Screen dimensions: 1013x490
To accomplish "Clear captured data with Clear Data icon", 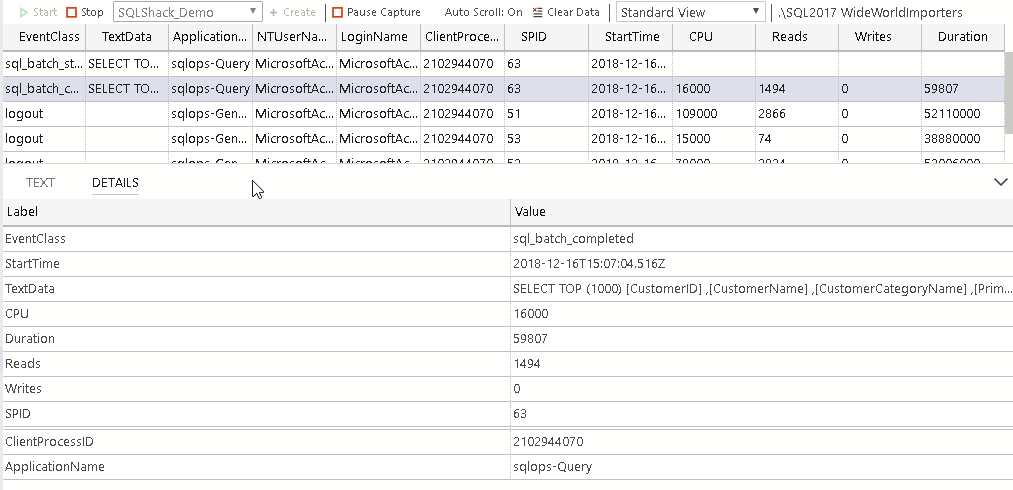I will (538, 13).
